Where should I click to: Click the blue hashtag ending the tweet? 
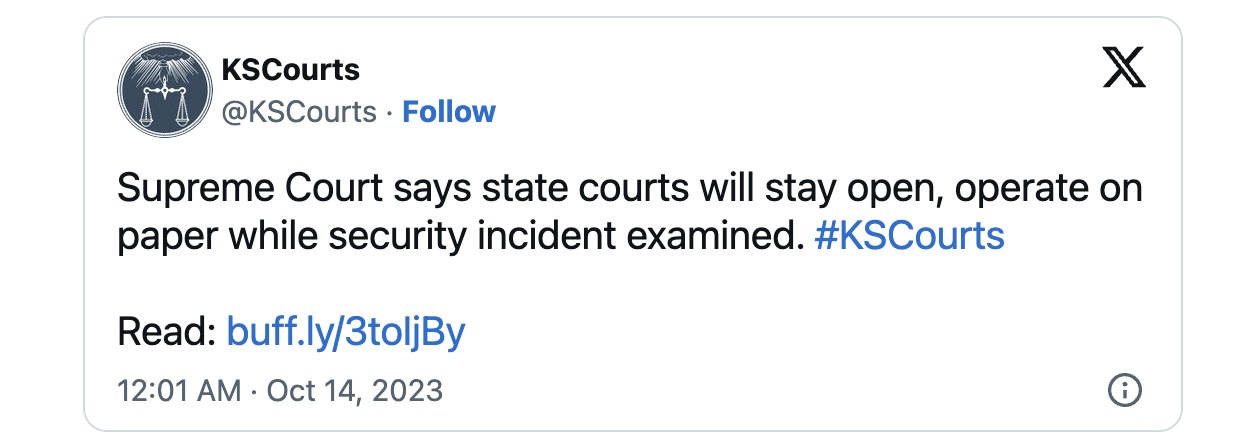click(x=910, y=236)
